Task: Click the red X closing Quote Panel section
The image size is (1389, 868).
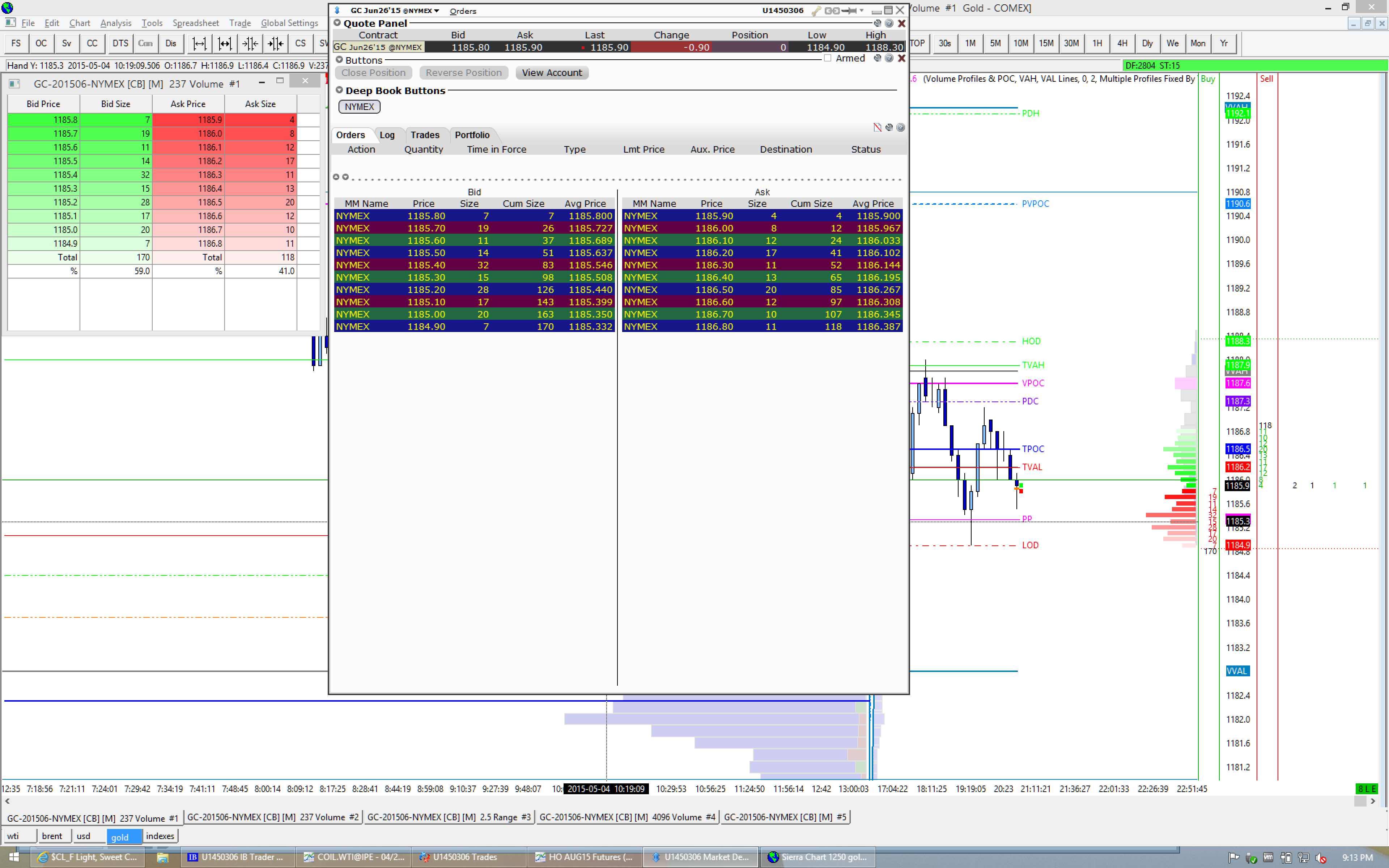Action: [901, 24]
